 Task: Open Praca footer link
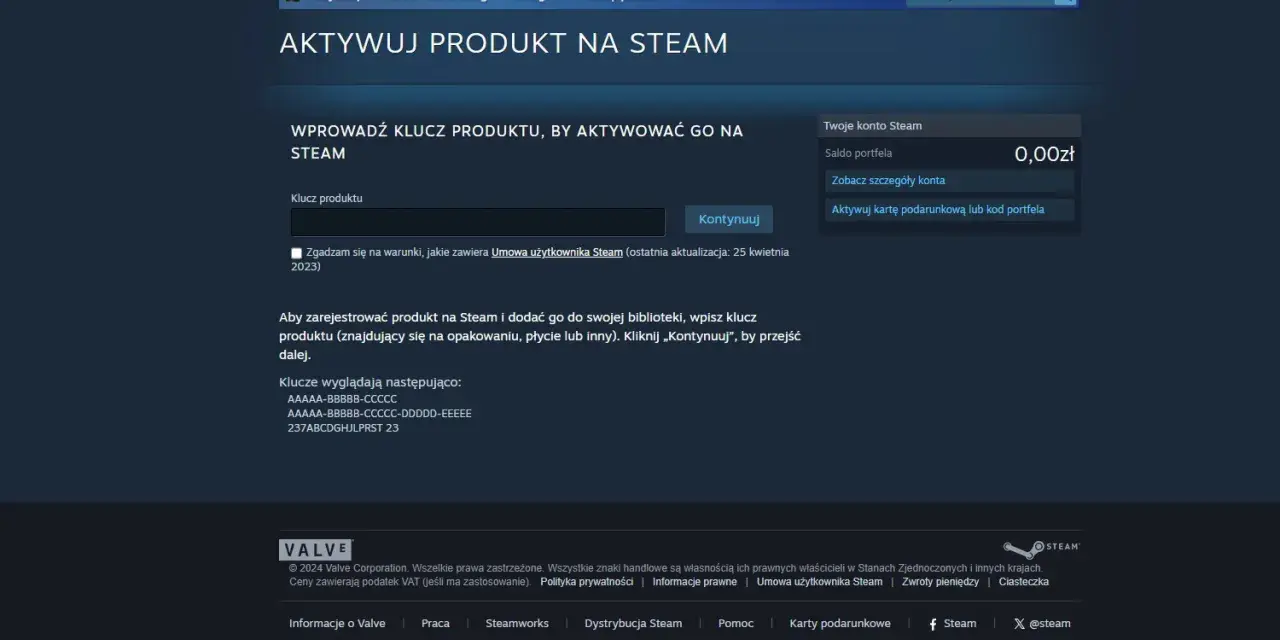(435, 623)
